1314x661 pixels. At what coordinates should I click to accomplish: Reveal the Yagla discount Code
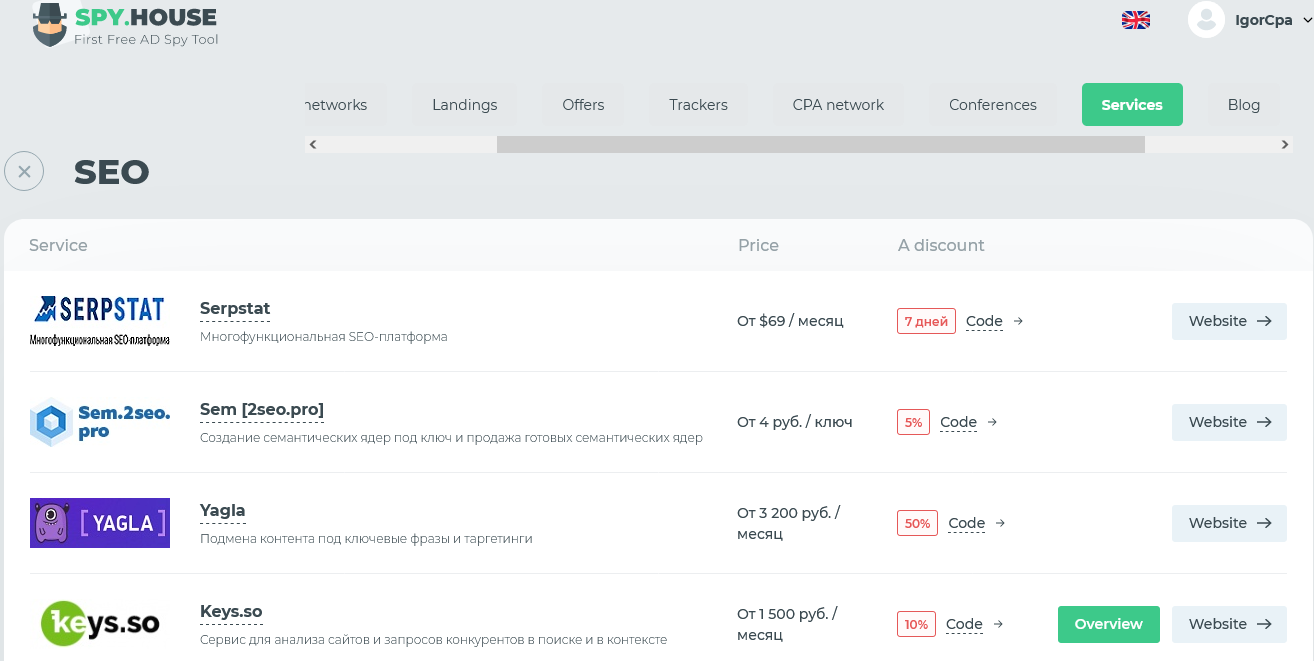966,524
